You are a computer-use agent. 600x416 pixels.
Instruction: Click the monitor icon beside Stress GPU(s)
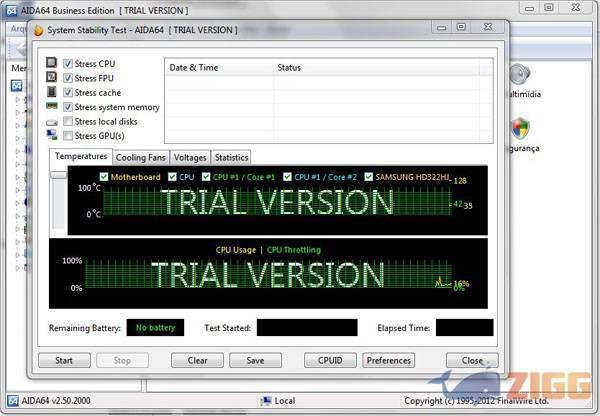52,136
